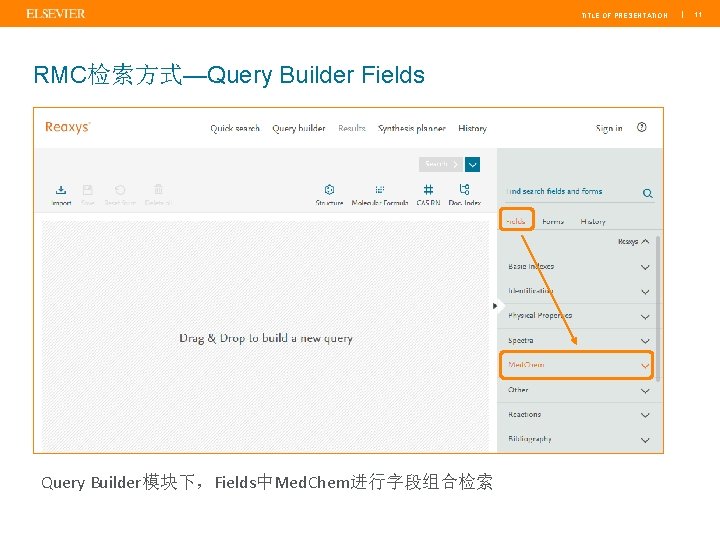Click the grey Search button
Viewport: 720px width, 540px height.
click(x=441, y=164)
